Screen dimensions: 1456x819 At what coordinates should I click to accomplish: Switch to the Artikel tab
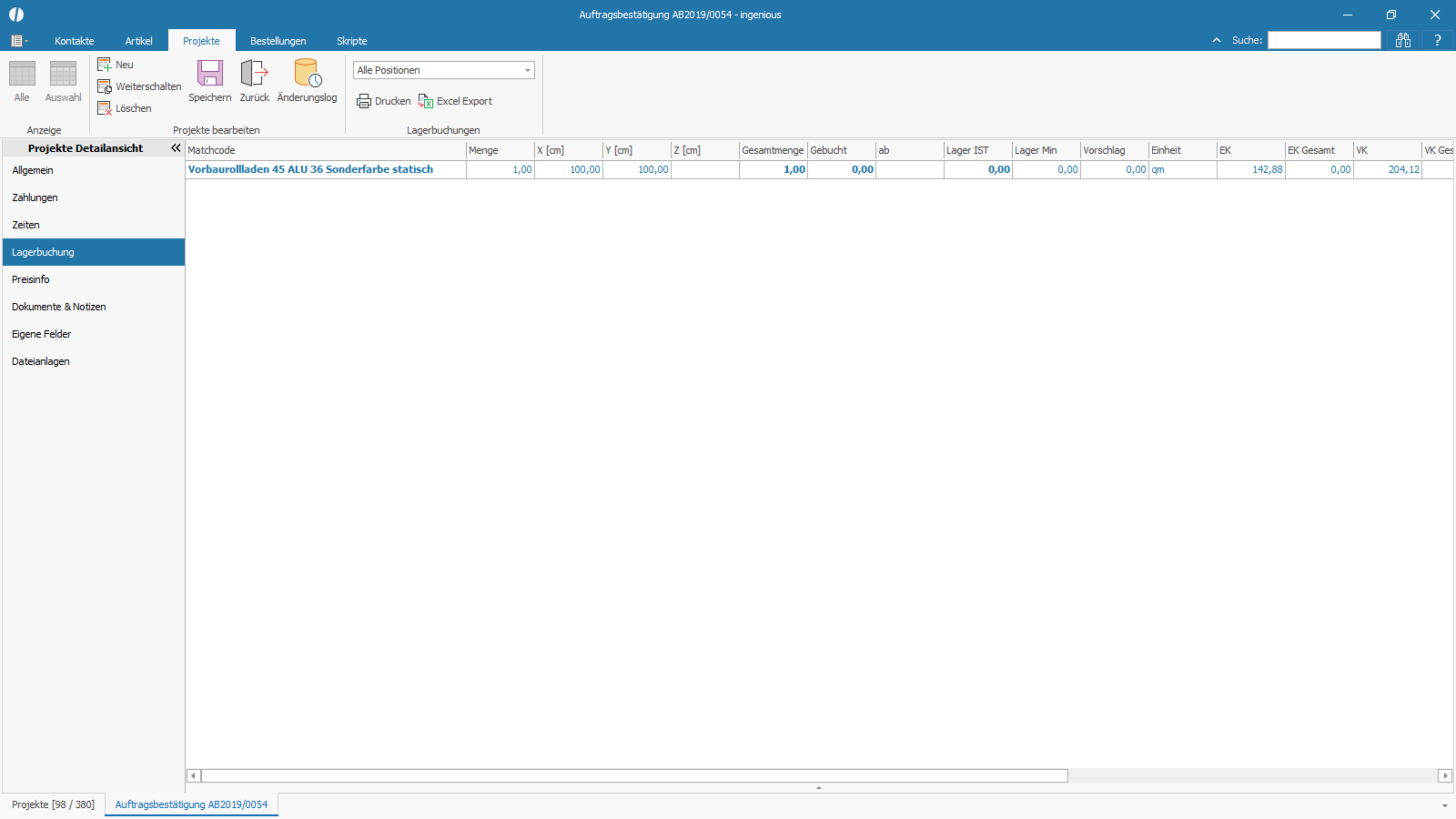point(139,41)
